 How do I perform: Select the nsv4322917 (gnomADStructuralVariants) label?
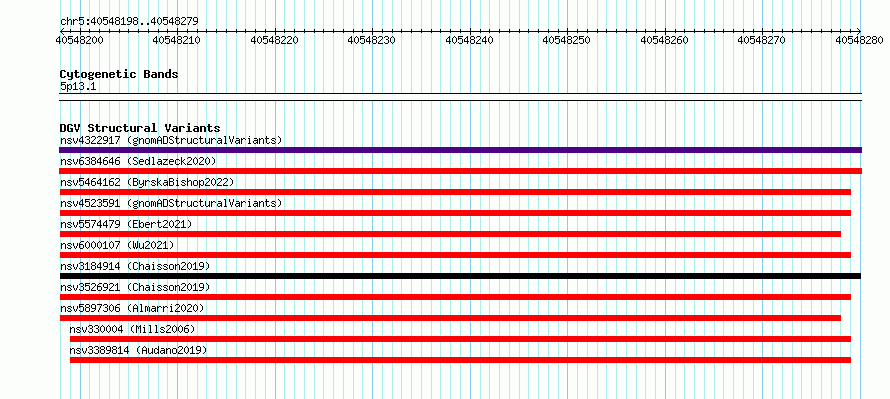[x=171, y=140]
